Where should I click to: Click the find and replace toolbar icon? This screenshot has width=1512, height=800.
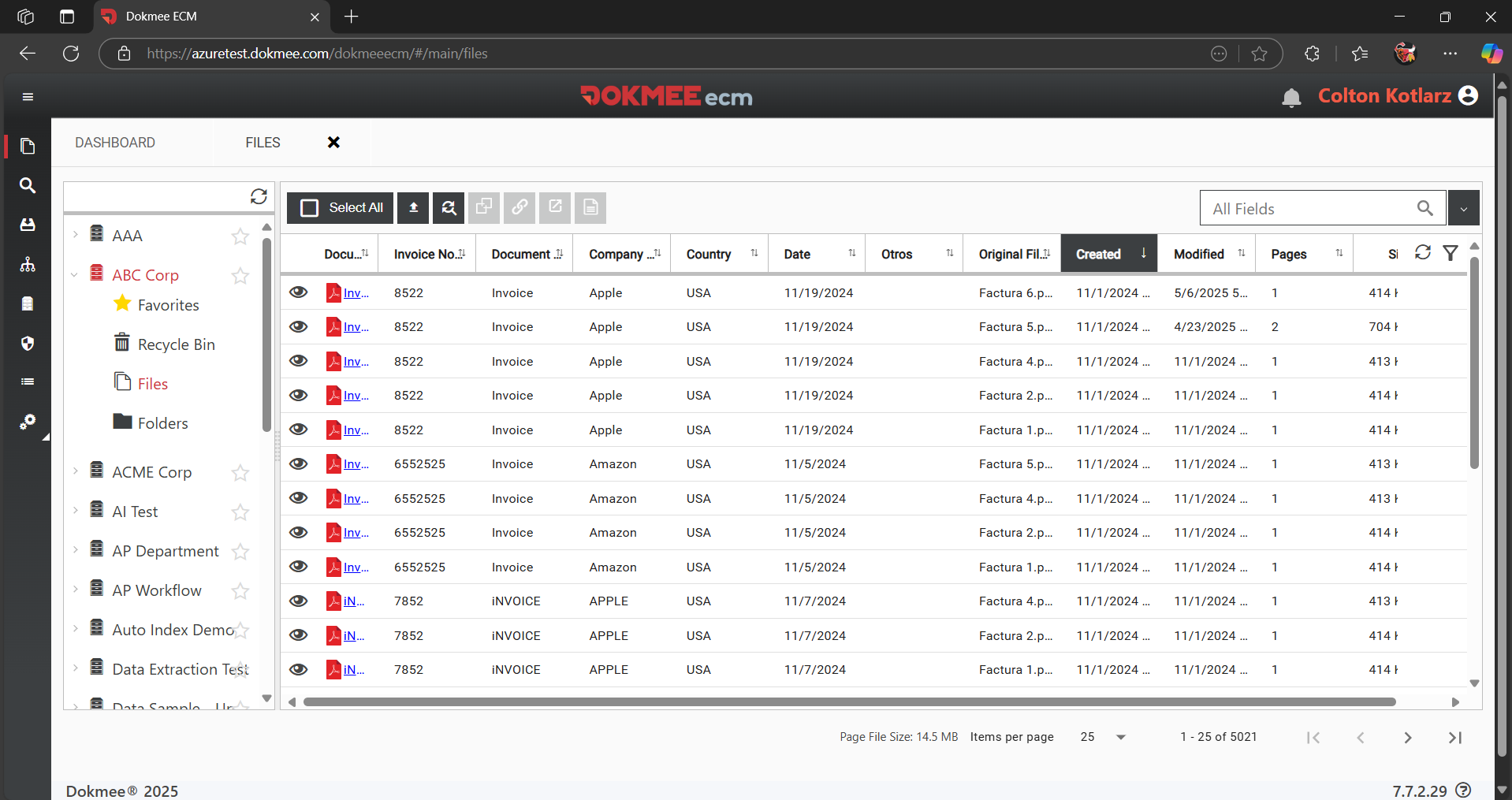[x=449, y=208]
